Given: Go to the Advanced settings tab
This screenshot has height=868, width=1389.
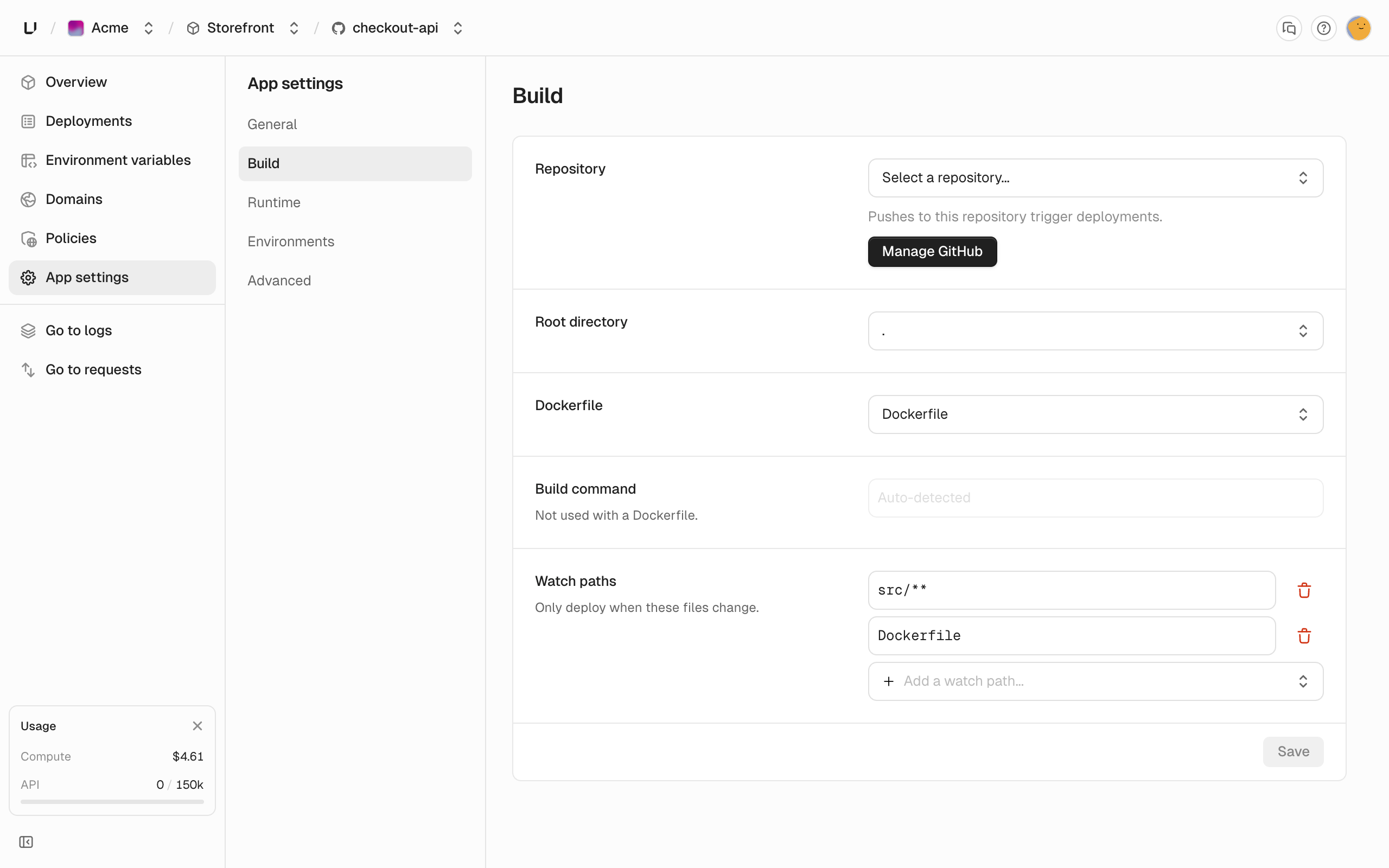Looking at the screenshot, I should [355, 280].
